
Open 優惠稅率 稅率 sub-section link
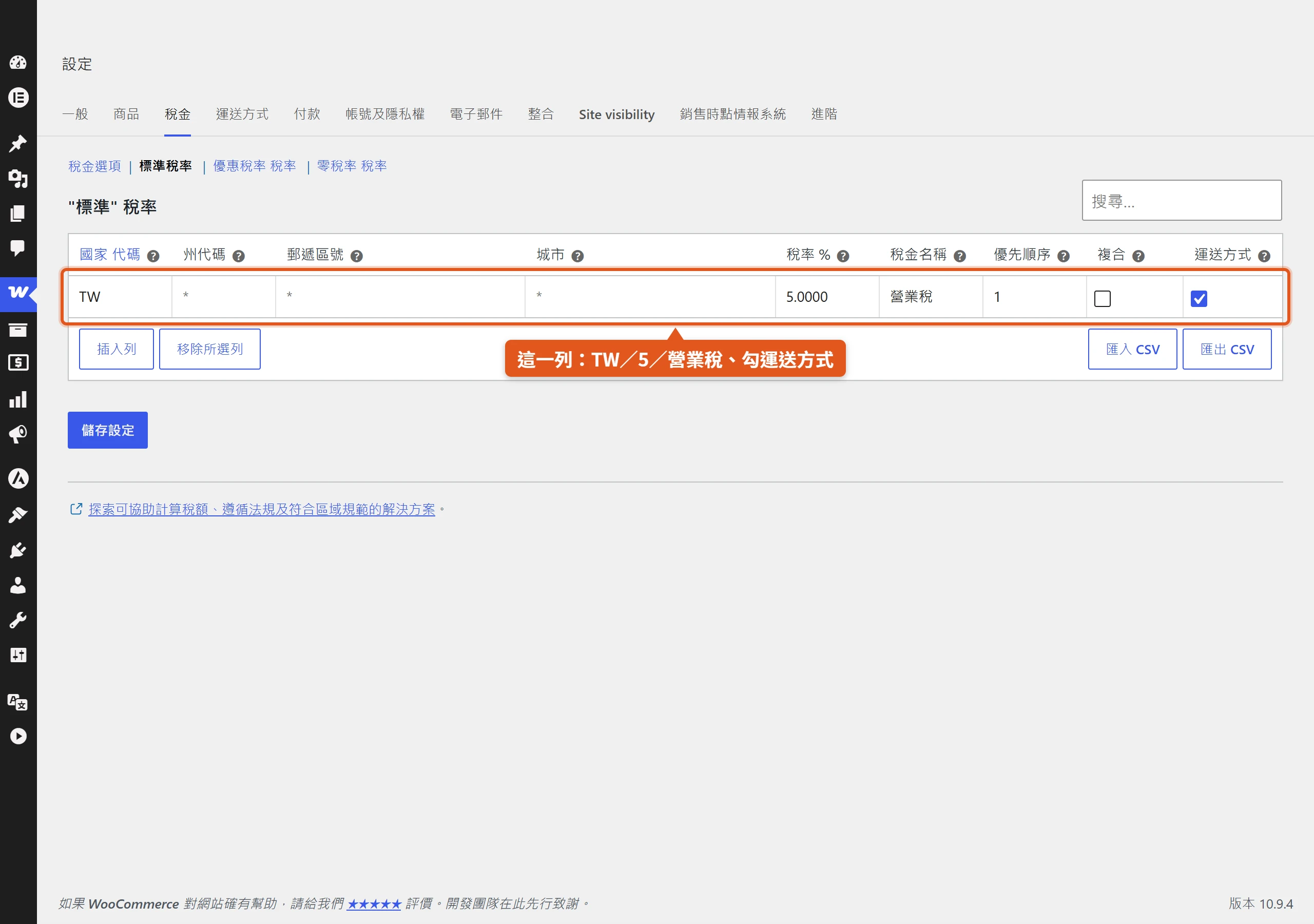tap(254, 166)
